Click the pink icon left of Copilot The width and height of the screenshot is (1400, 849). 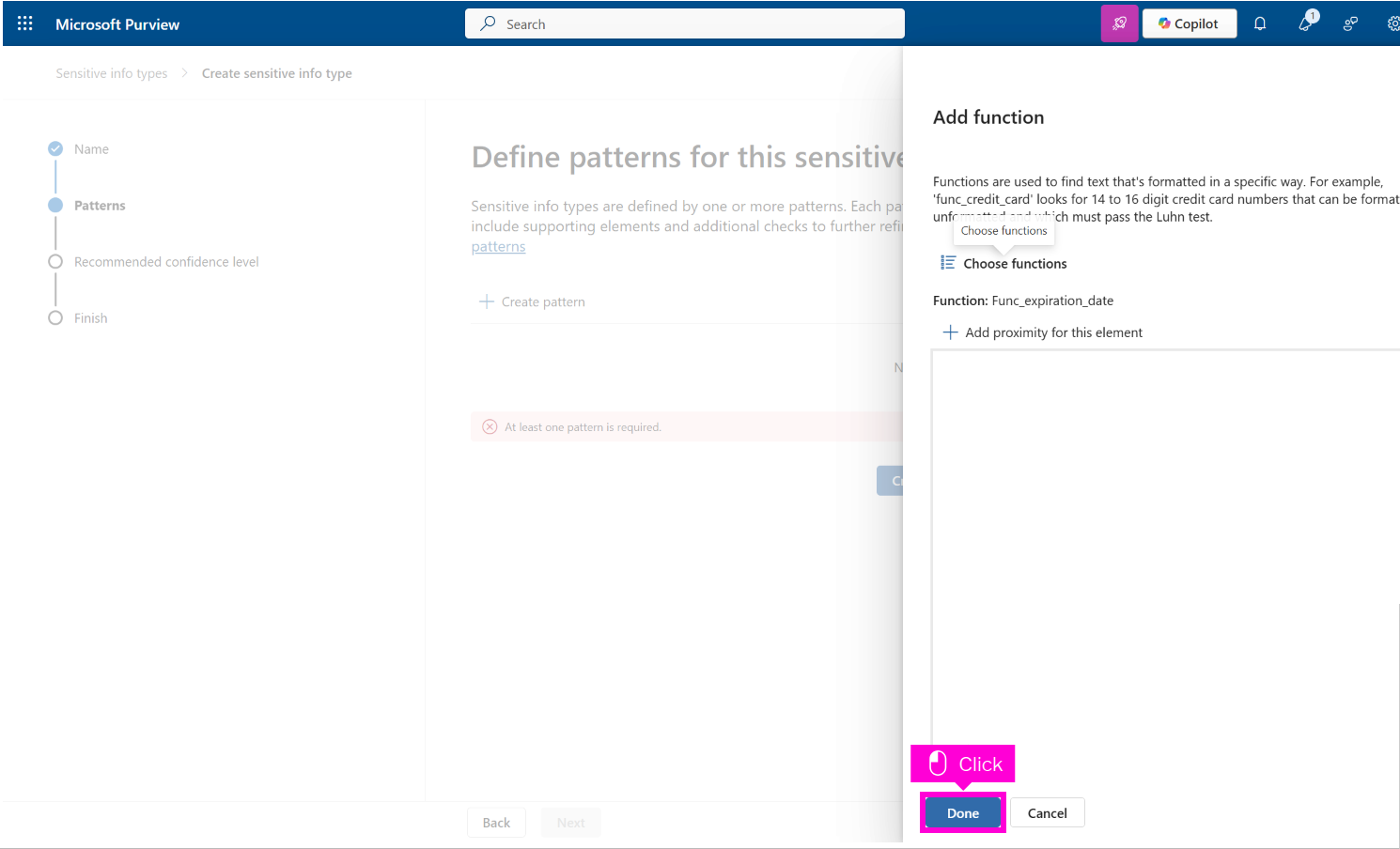1119,23
